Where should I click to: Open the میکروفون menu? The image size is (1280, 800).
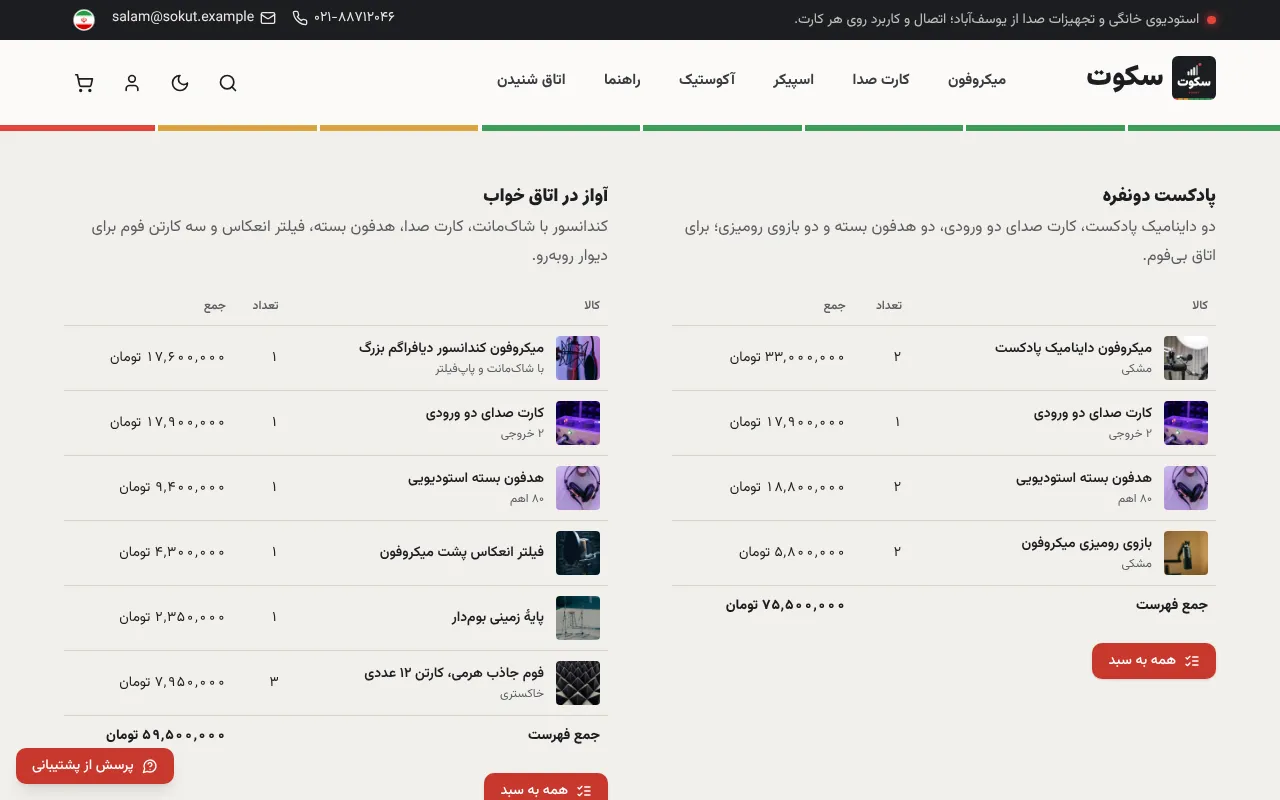(x=977, y=79)
